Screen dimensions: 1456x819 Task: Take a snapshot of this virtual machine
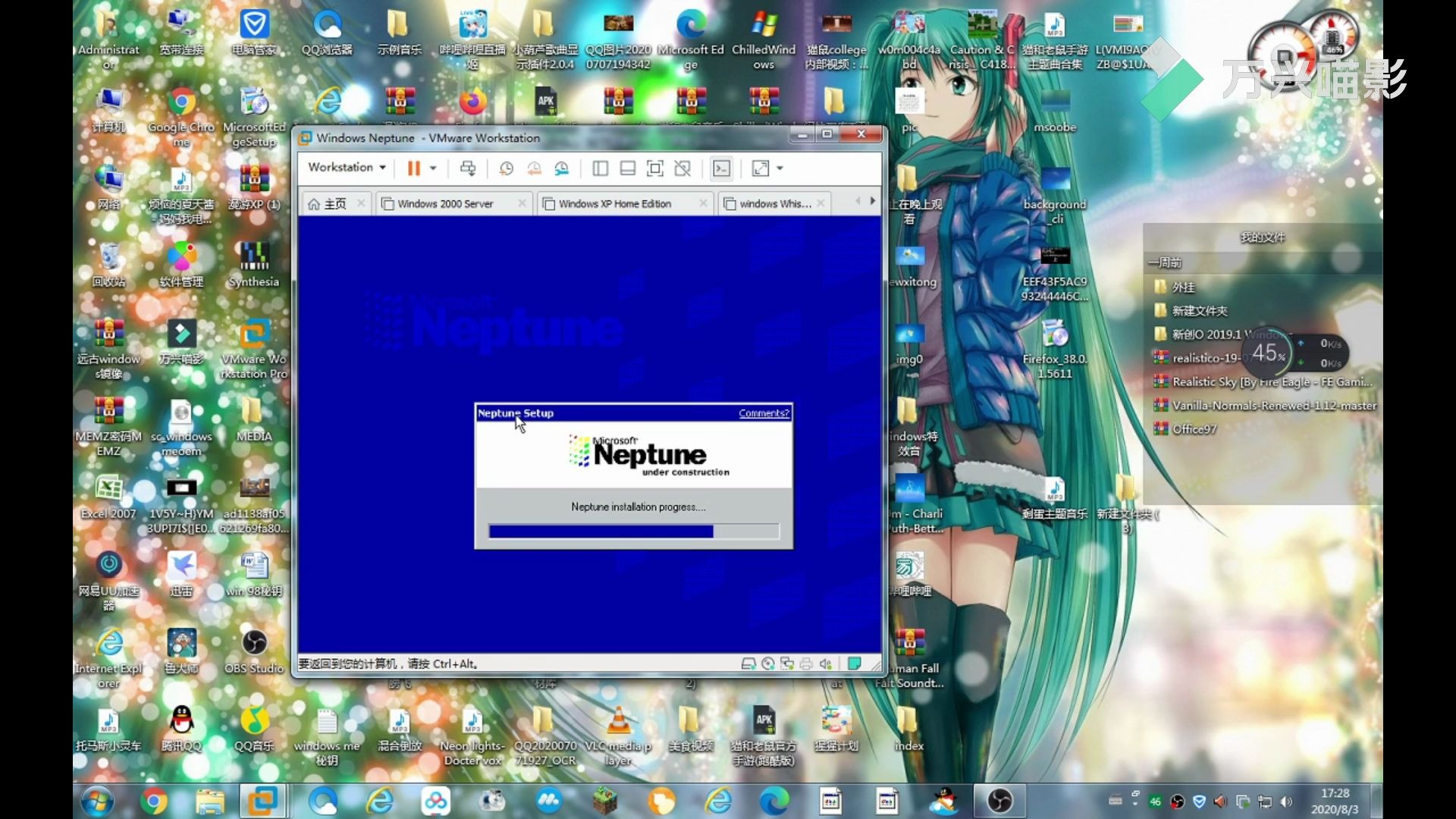[506, 168]
